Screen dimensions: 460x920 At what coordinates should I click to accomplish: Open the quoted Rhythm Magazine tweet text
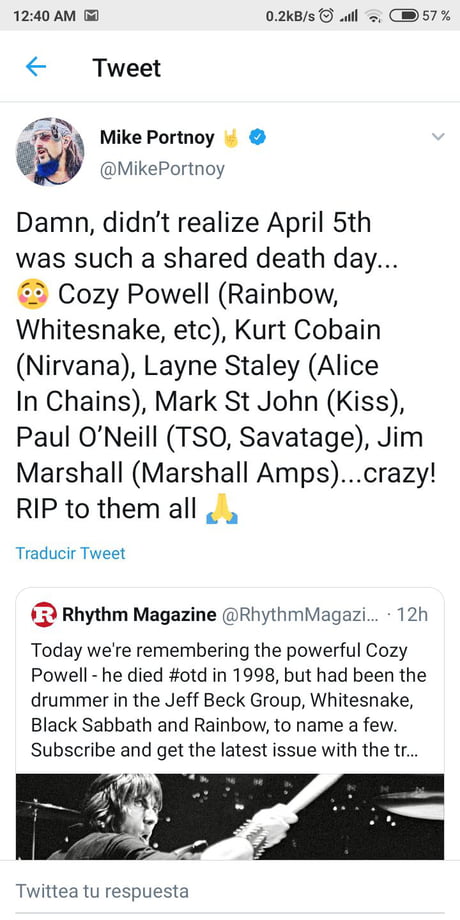(x=229, y=701)
